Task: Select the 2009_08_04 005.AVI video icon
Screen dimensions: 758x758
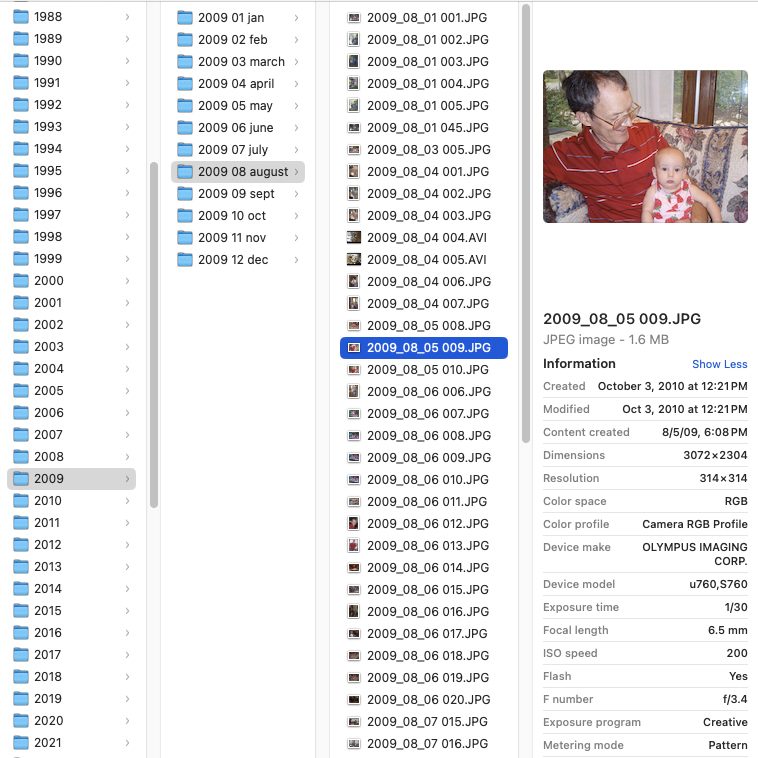Action: click(x=354, y=260)
